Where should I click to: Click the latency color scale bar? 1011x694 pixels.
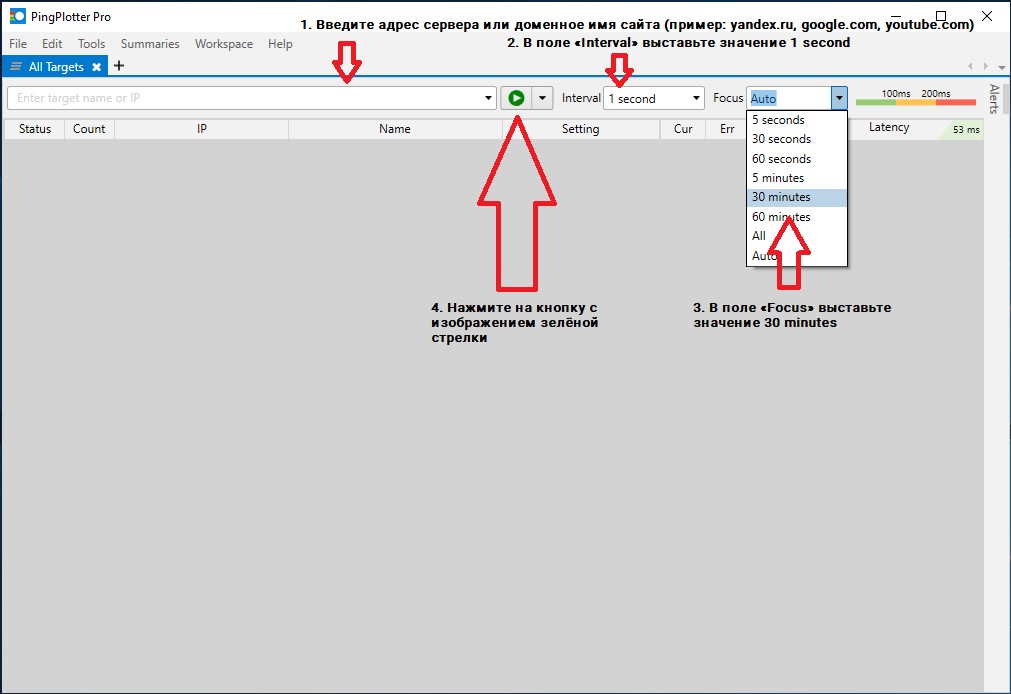916,102
